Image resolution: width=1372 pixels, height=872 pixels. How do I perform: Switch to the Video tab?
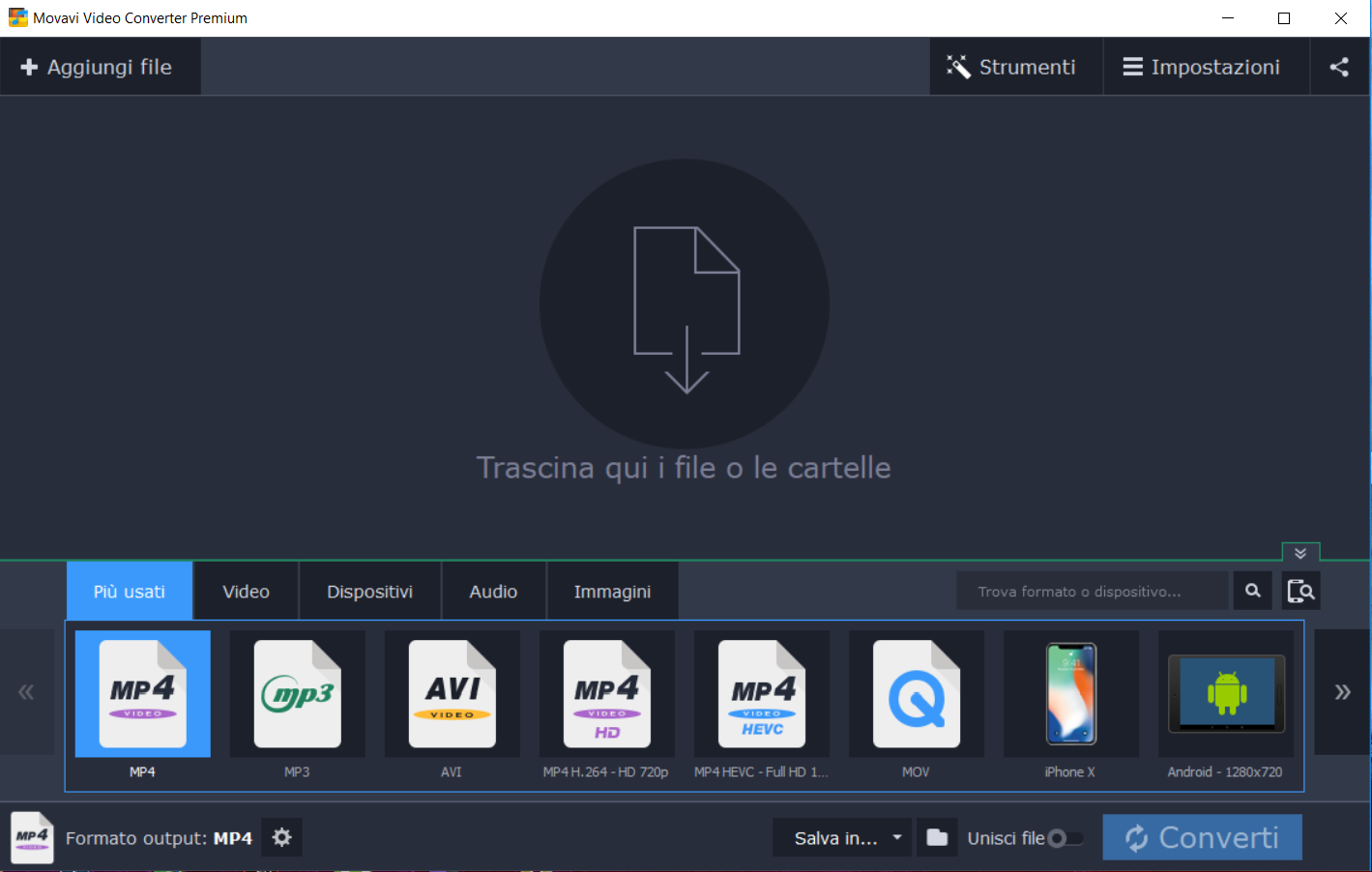point(246,591)
